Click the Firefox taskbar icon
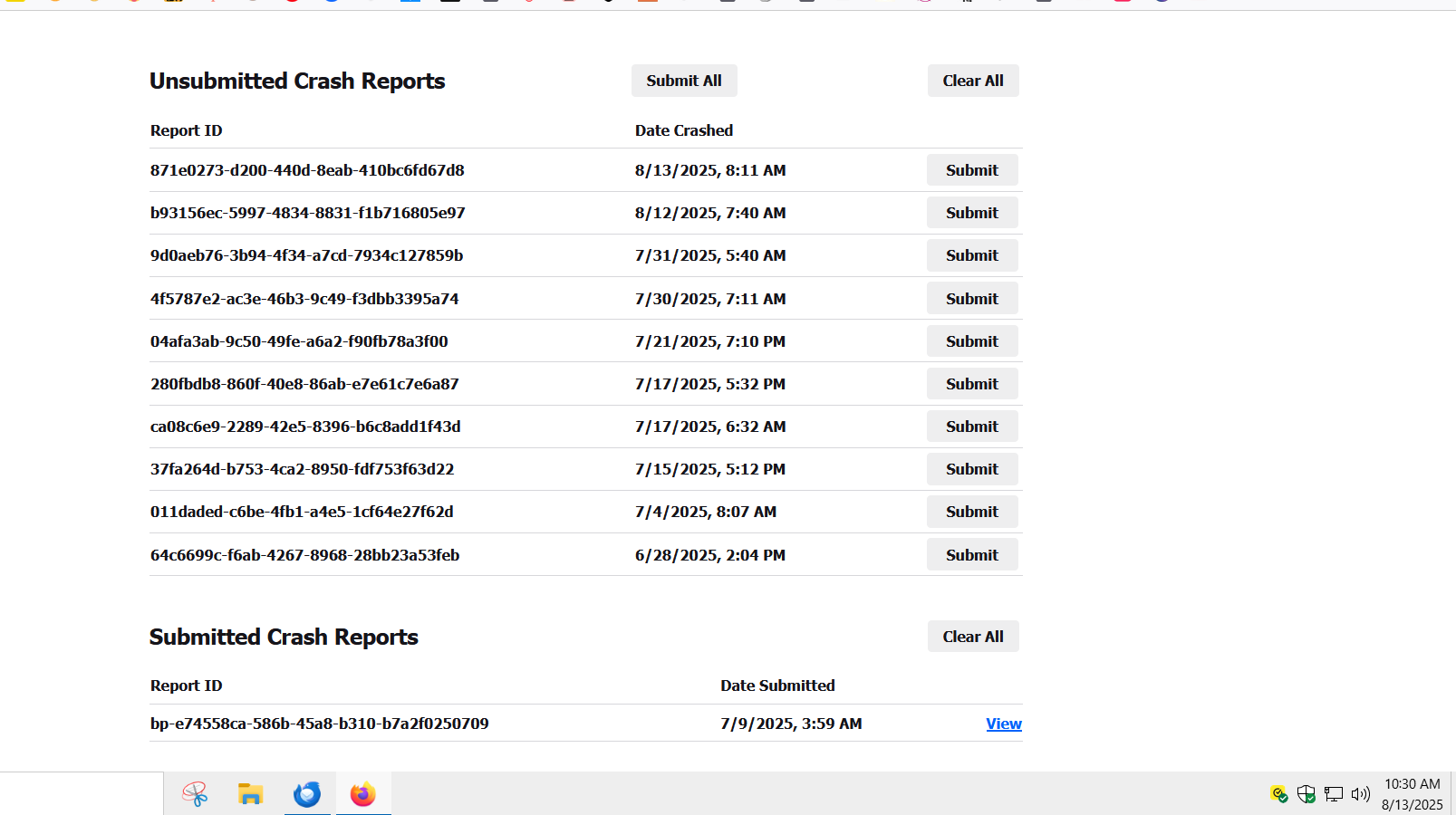1456x815 pixels. point(363,794)
